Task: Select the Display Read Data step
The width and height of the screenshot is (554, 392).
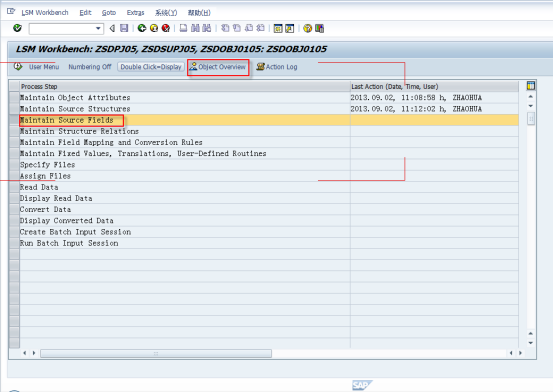Action: pyautogui.click(x=184, y=198)
